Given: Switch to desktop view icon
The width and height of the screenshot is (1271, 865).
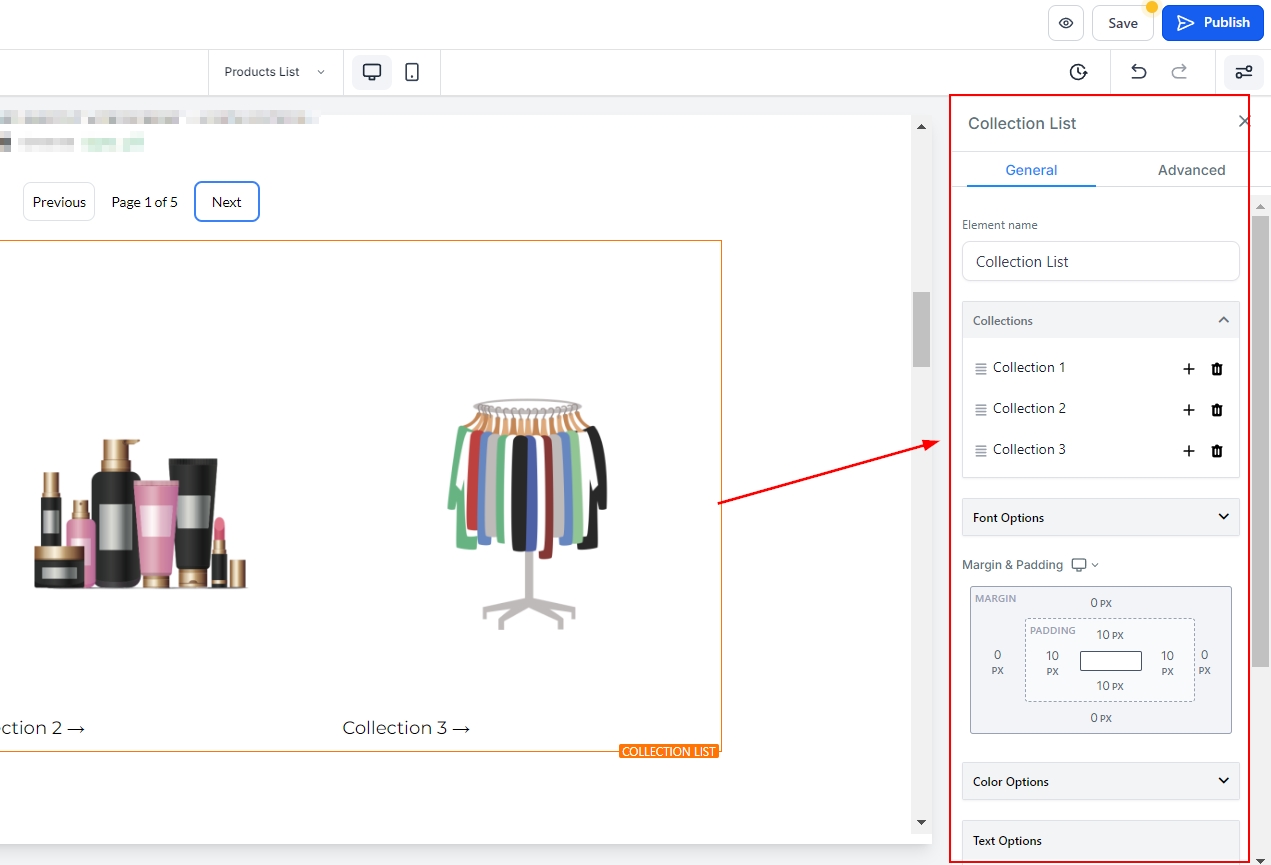Looking at the screenshot, I should [x=372, y=72].
